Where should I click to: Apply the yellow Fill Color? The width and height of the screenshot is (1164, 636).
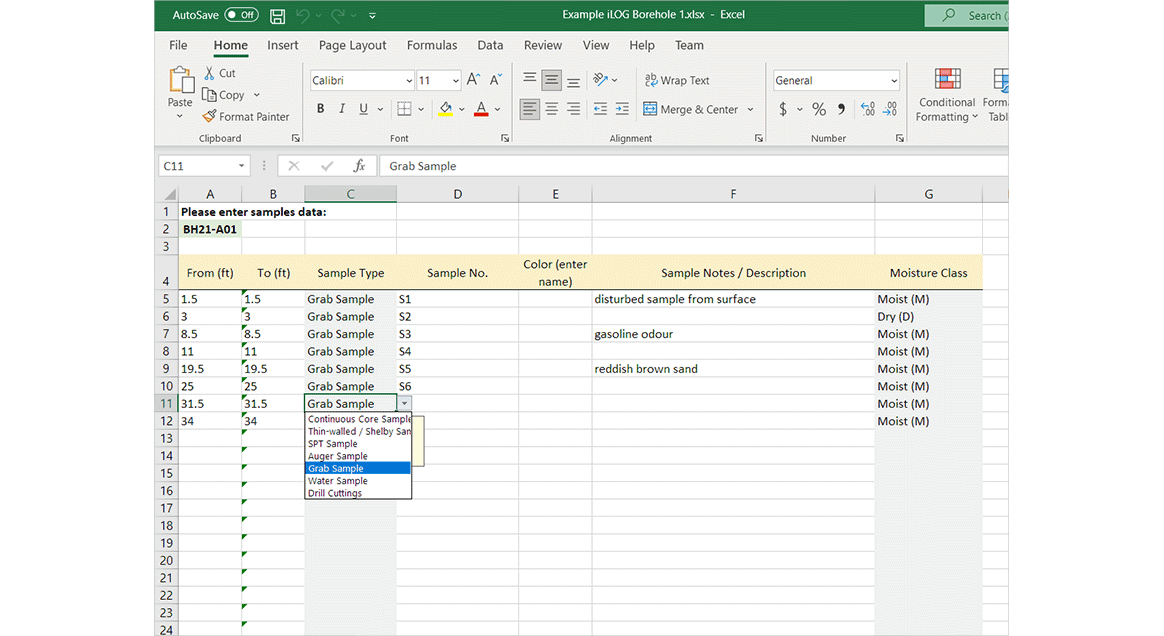(445, 109)
